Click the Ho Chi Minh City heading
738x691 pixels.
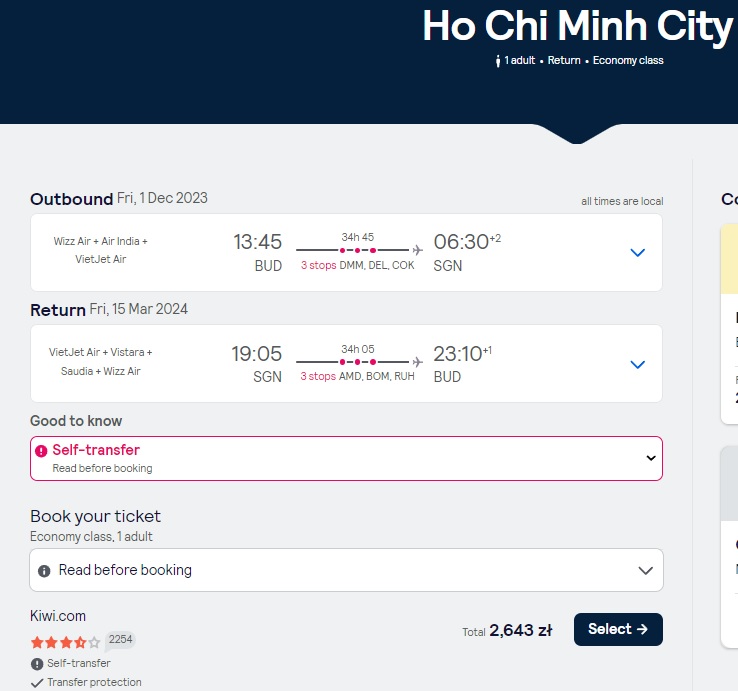point(578,26)
